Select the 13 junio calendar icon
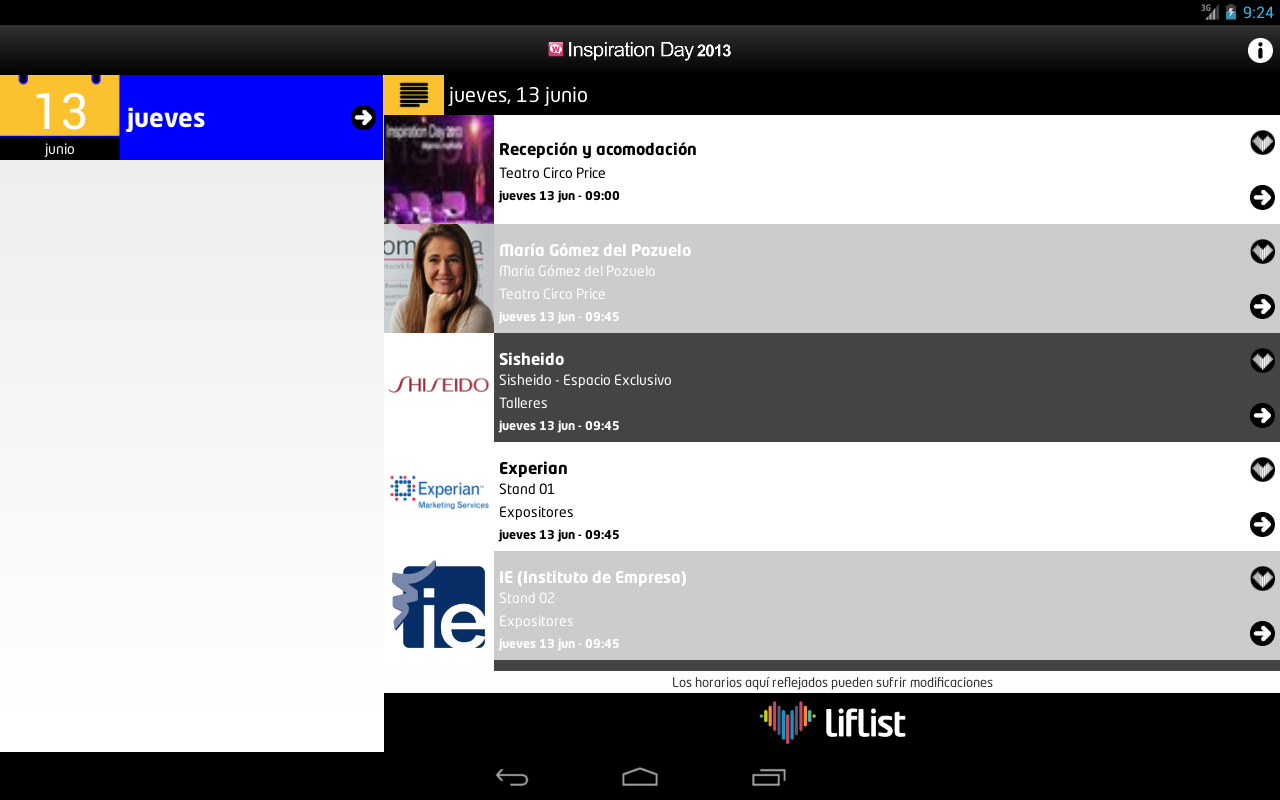Screen dimensions: 1280x800 [x=60, y=117]
